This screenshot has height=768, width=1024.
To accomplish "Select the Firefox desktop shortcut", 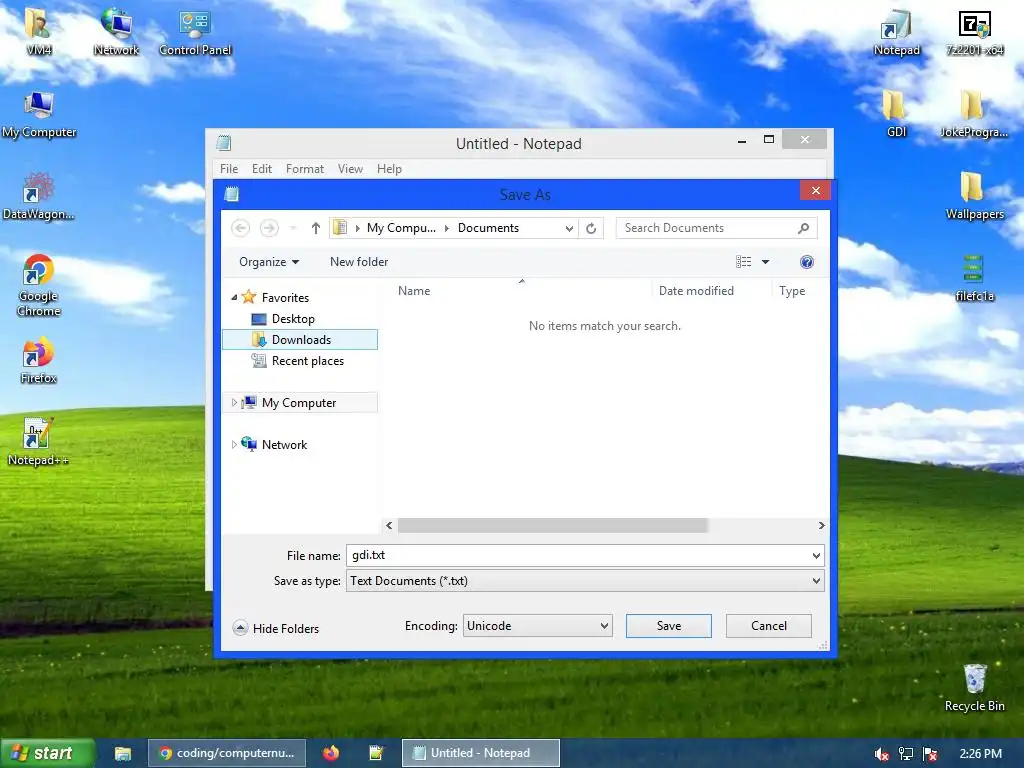I will [39, 360].
